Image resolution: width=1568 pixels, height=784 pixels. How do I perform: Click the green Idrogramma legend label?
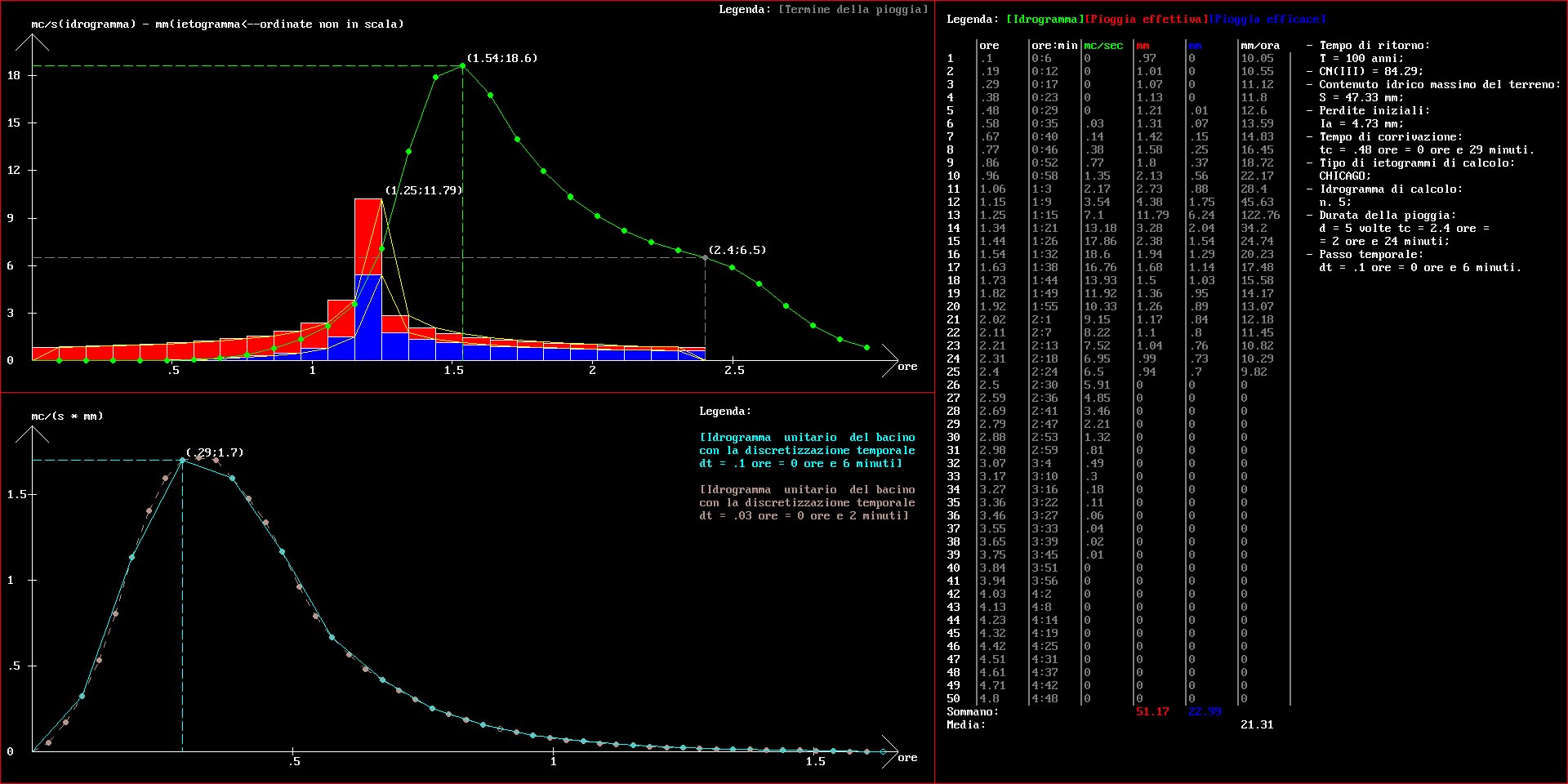click(1045, 19)
